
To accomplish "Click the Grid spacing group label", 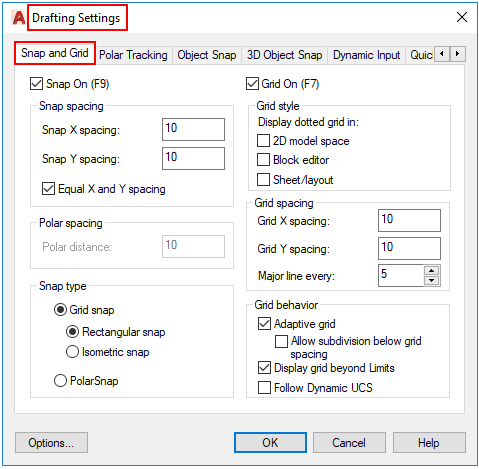I will click(284, 203).
